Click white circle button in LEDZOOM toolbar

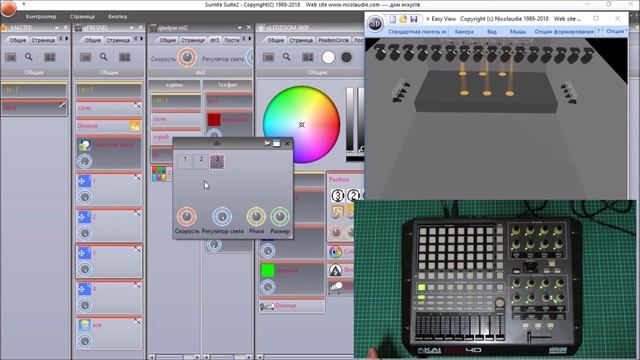coord(328,58)
